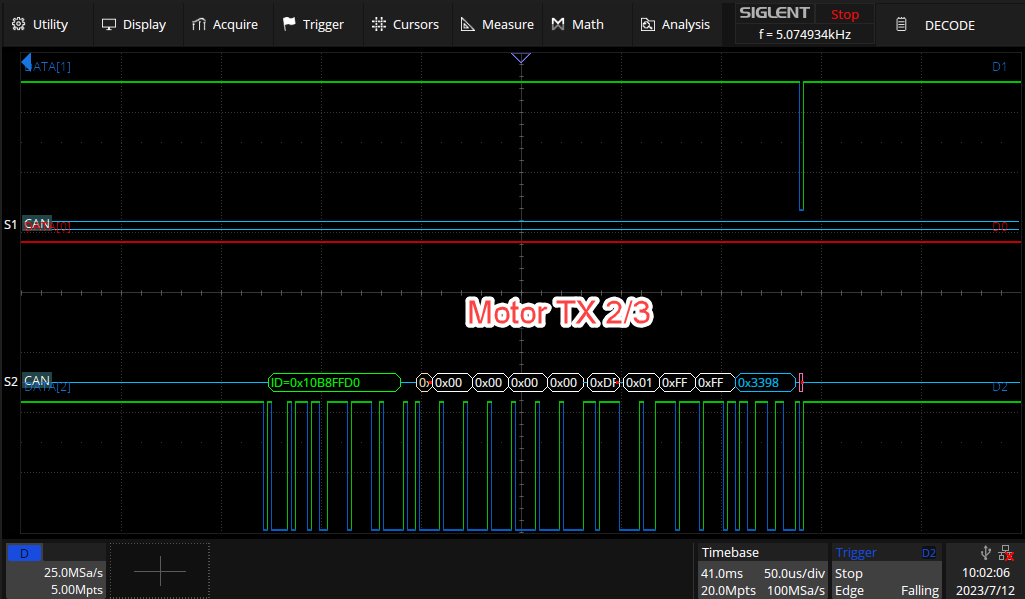This screenshot has height=599, width=1025.
Task: Click the trigger position triangle marker
Action: (x=521, y=58)
